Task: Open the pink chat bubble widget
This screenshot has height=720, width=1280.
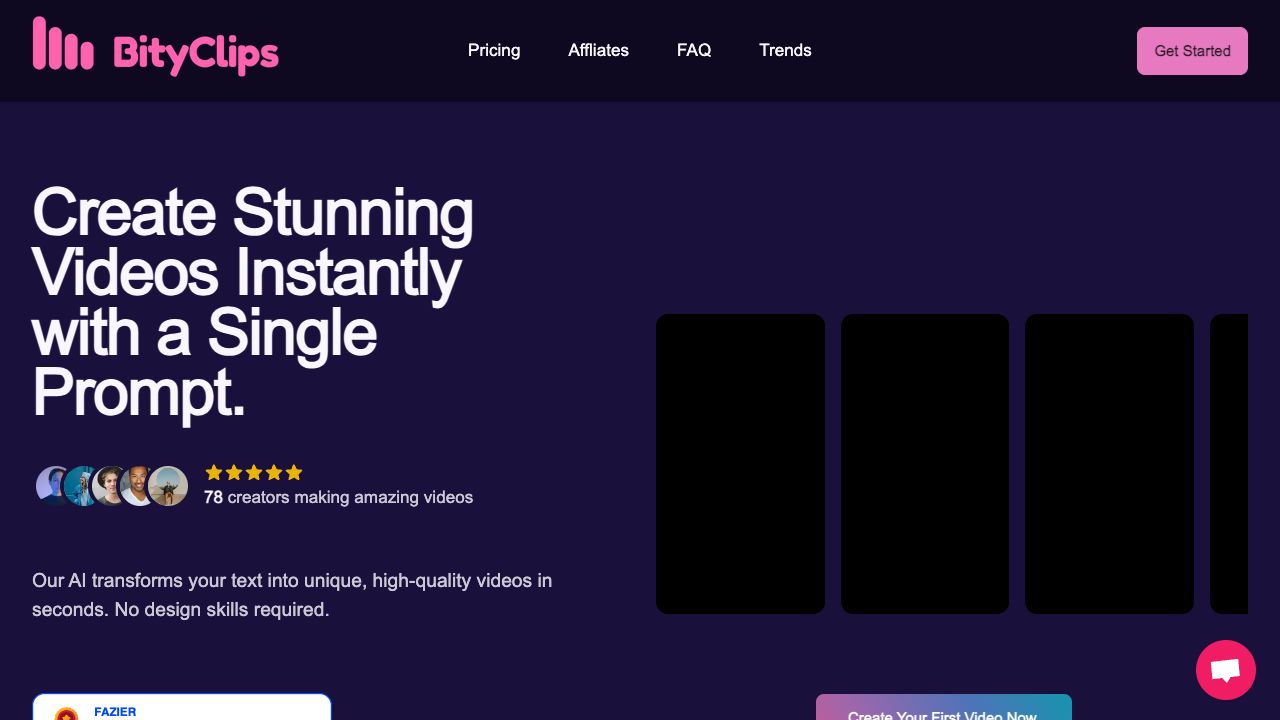Action: (1225, 670)
